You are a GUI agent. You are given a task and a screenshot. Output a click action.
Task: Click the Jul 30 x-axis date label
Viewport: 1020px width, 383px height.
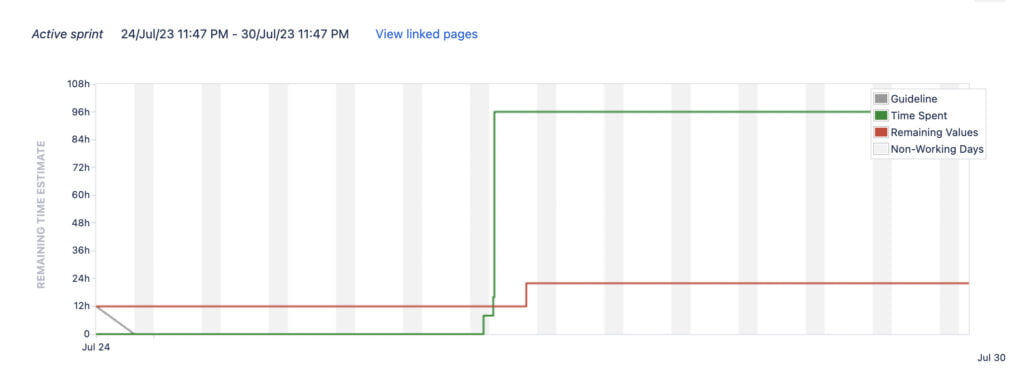click(992, 357)
